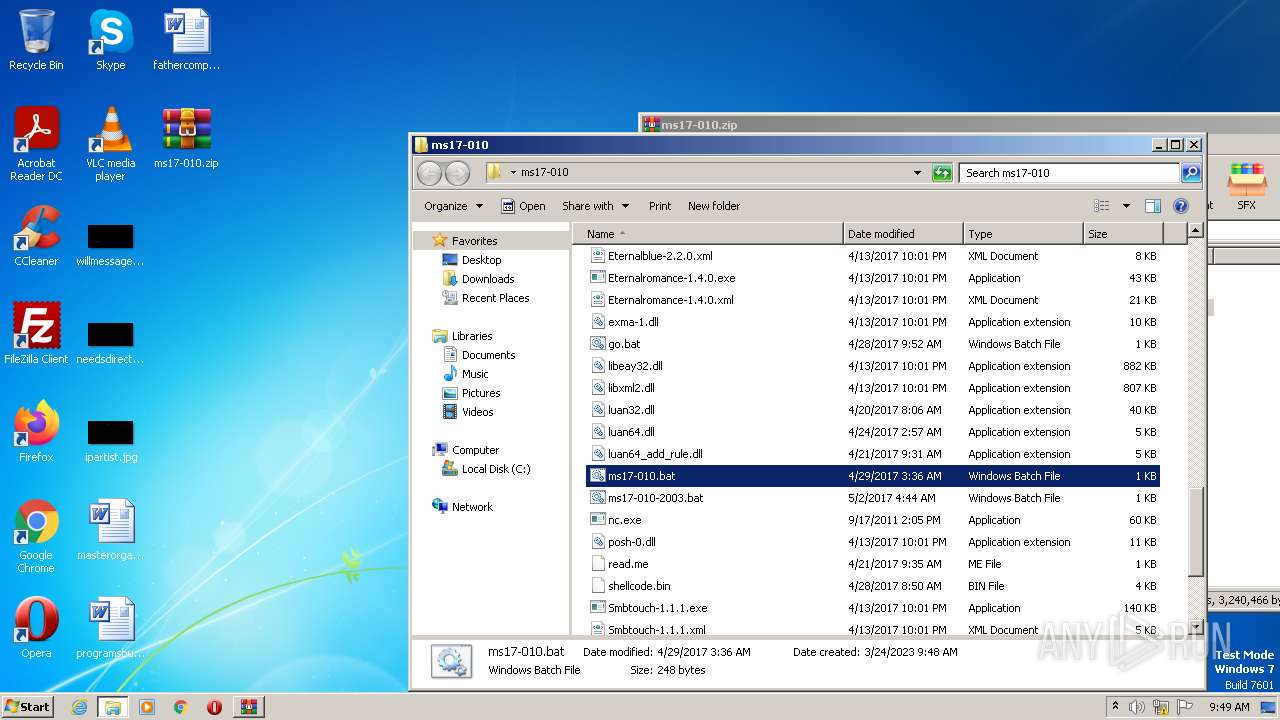Open the masterorga Word document icon

click(110, 530)
